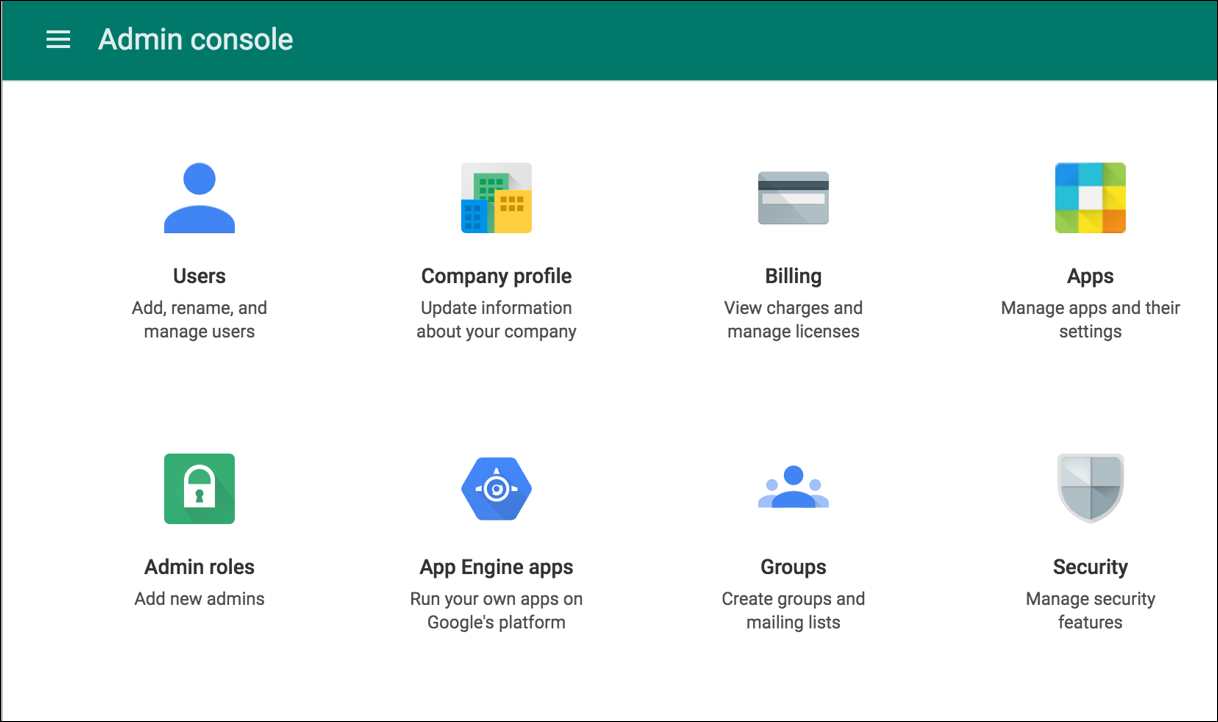The image size is (1218, 722).
Task: Open the Admin roles heading
Action: (199, 567)
